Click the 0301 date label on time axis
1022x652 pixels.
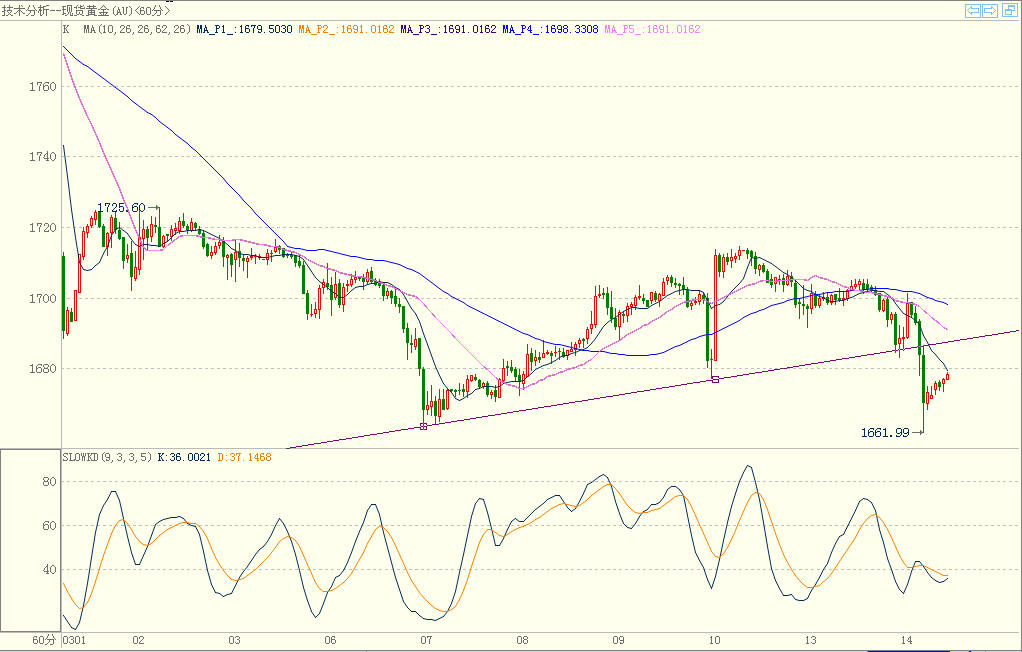pos(74,640)
